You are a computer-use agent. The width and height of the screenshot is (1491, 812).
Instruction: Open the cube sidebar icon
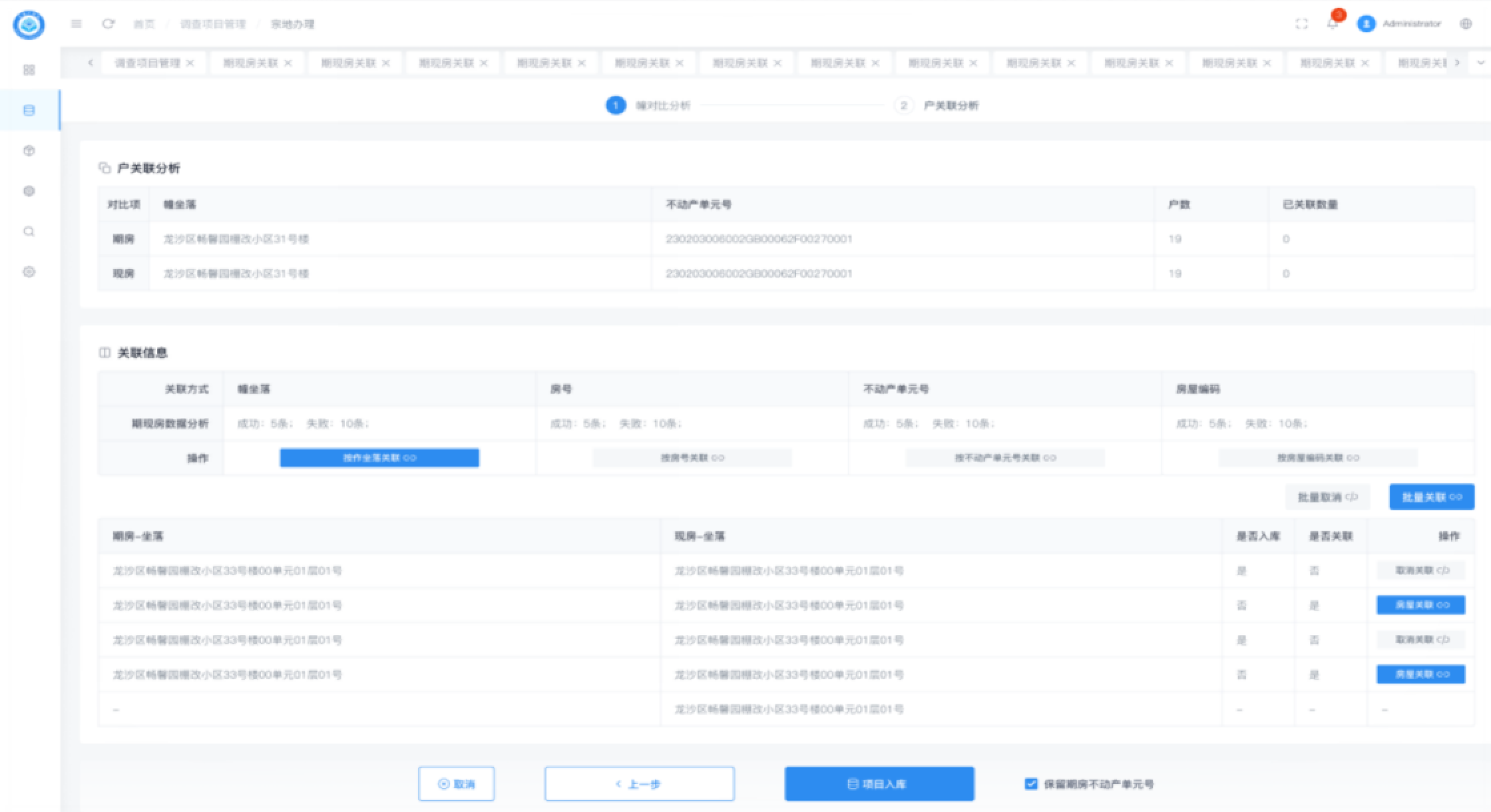coord(29,151)
